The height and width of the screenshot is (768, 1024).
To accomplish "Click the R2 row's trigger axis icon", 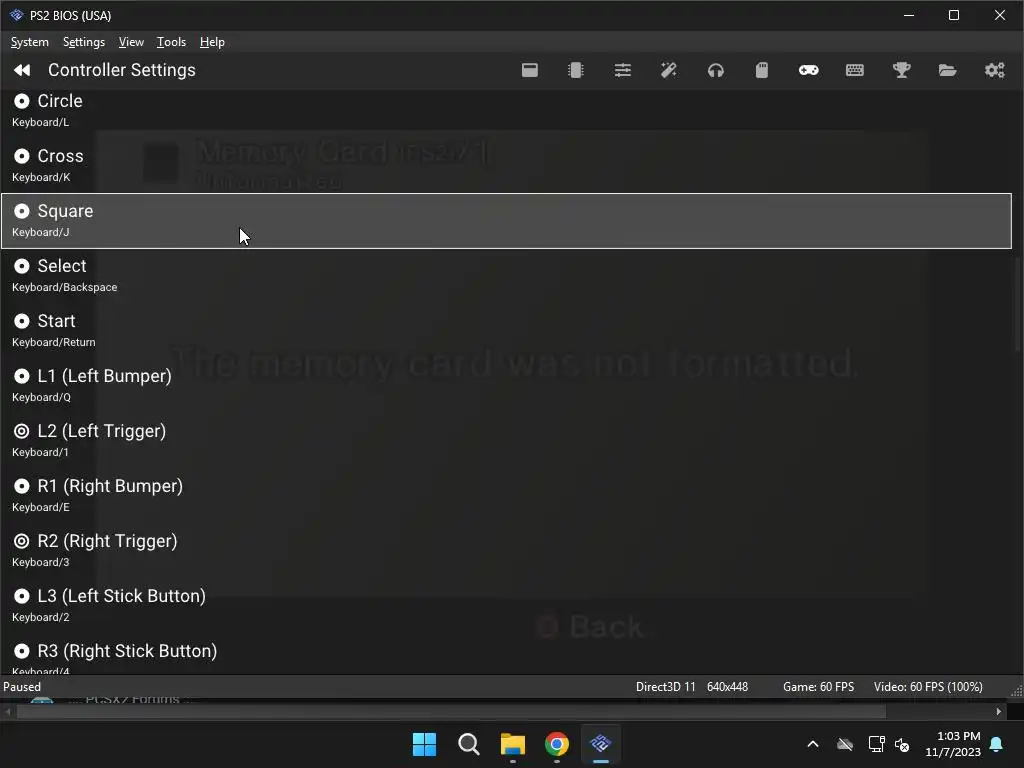I will click(22, 541).
